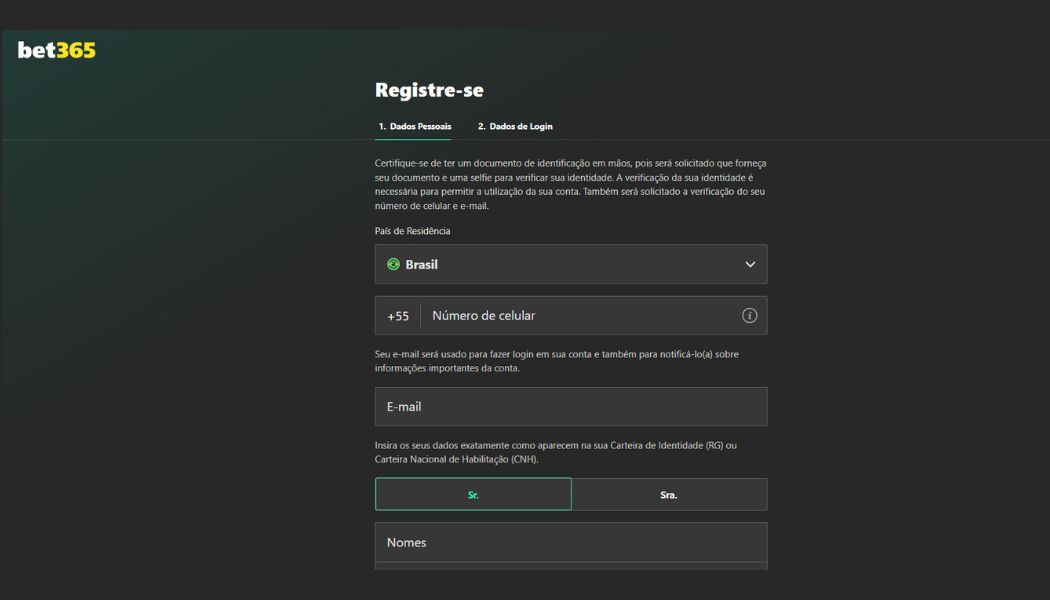This screenshot has height=600, width=1050.
Task: Select the Sr. title option
Action: click(x=473, y=495)
